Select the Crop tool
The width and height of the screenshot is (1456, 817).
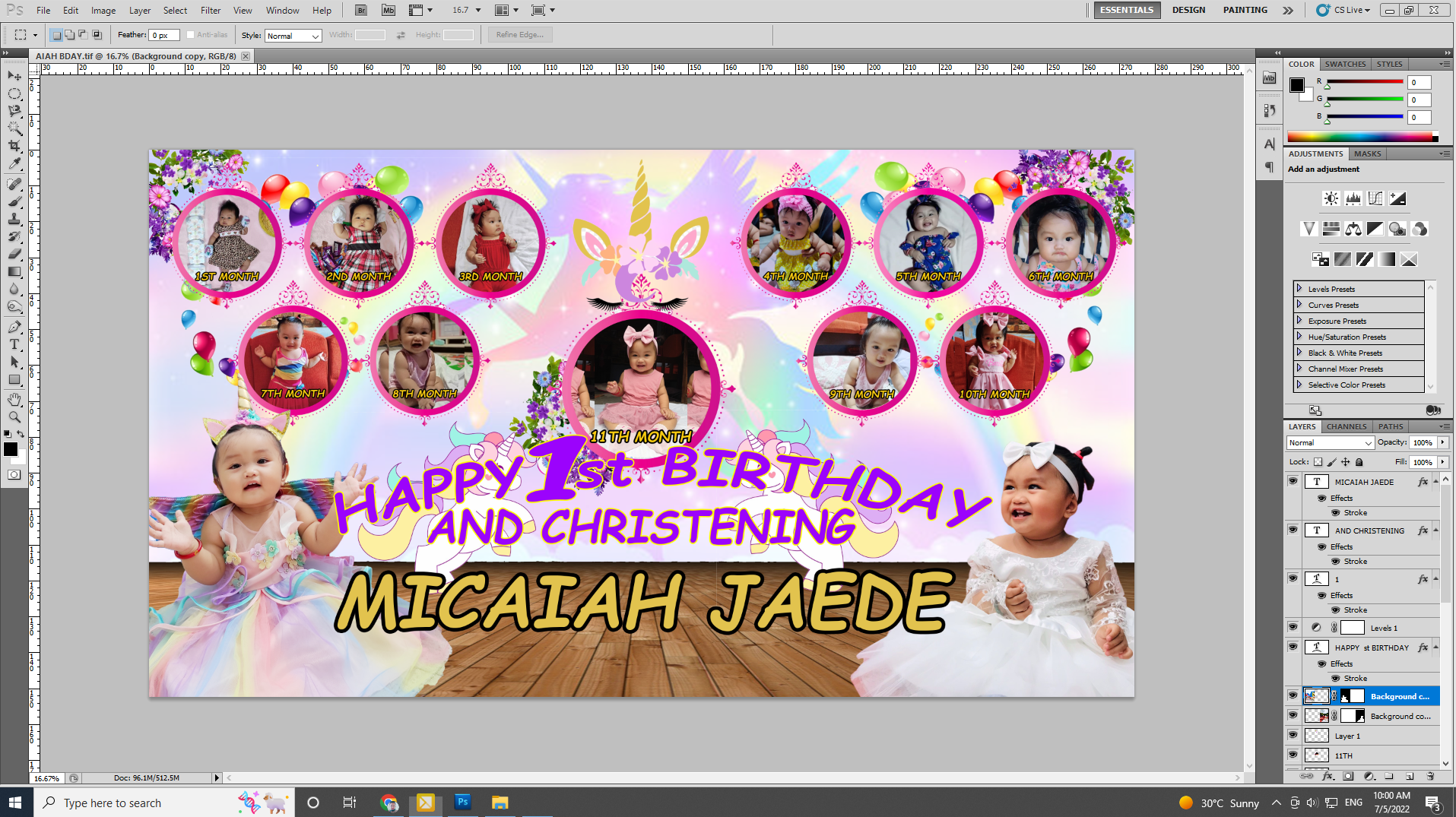point(14,146)
